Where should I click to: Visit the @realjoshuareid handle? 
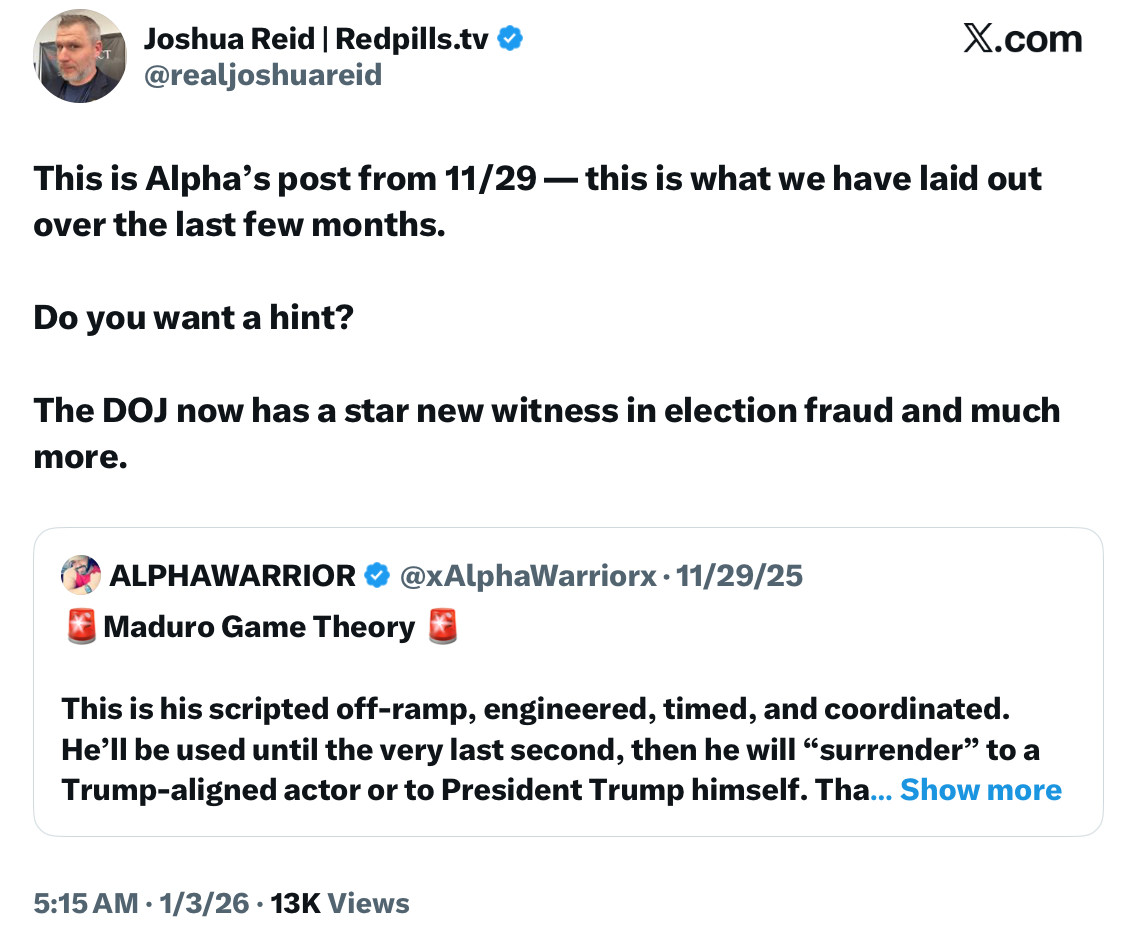coord(263,75)
